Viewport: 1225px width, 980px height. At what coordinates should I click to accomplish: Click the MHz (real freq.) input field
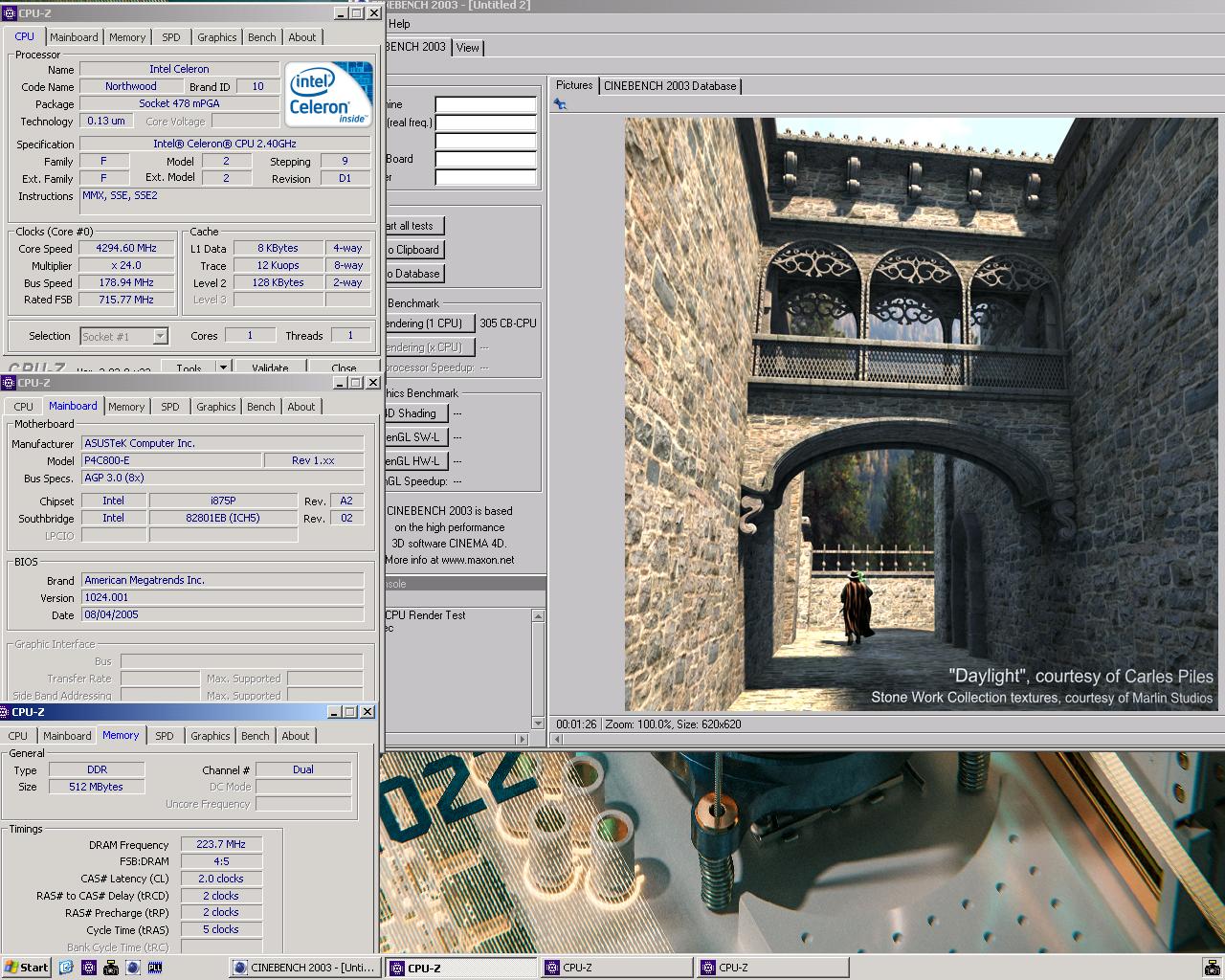coord(485,122)
